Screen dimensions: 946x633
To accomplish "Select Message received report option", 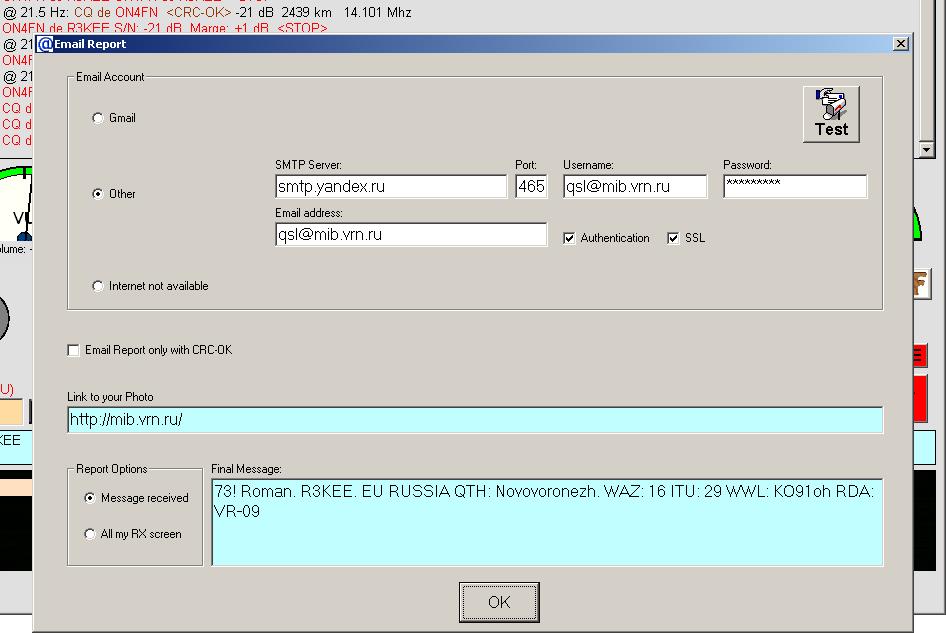I will coord(91,498).
